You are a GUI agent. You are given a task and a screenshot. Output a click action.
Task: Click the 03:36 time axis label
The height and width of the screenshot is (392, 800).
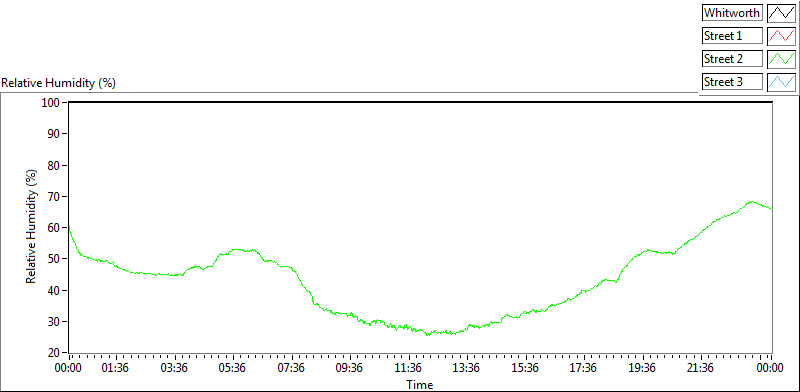coord(175,368)
